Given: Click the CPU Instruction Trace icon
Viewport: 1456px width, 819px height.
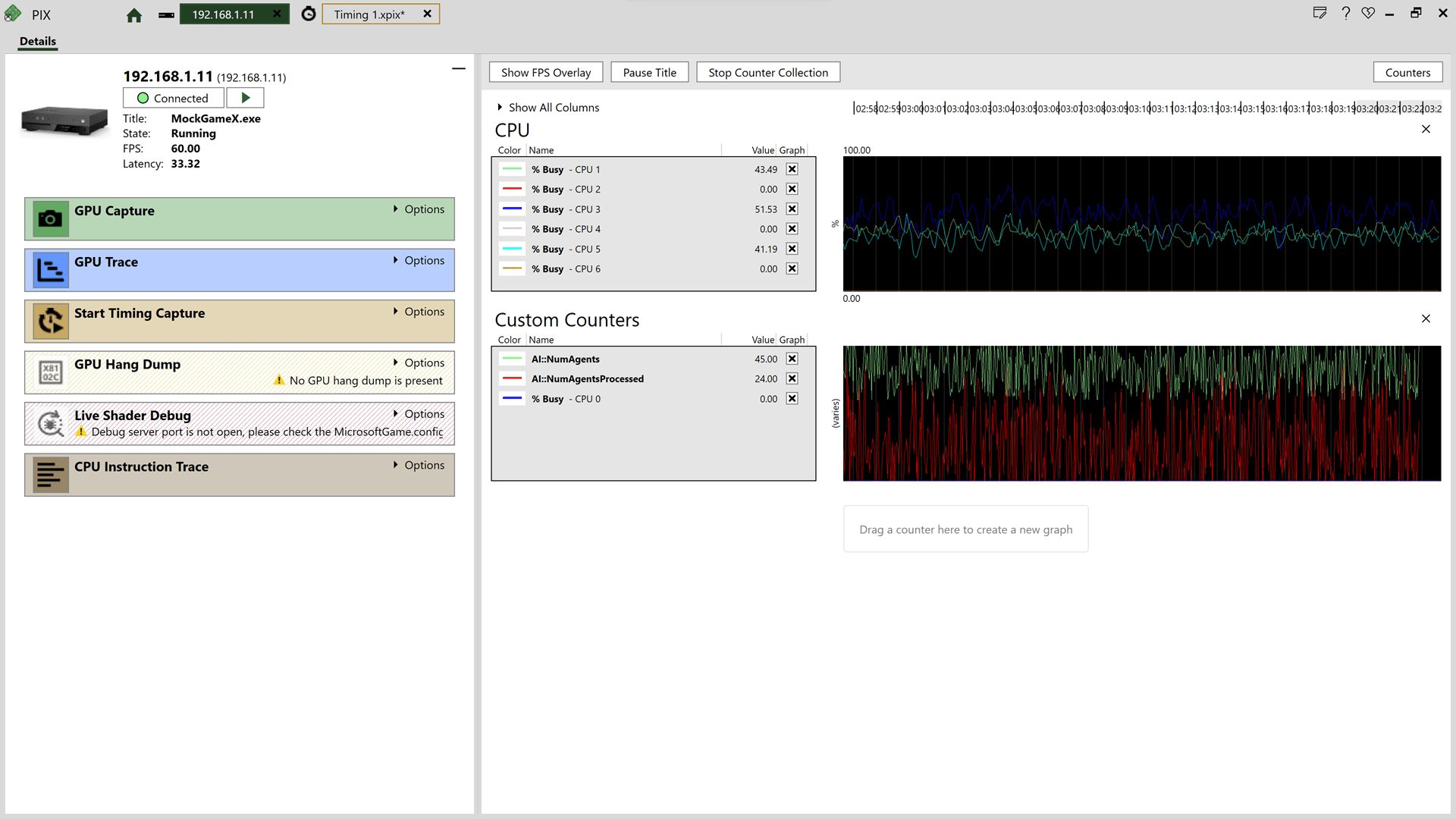Looking at the screenshot, I should pyautogui.click(x=51, y=475).
